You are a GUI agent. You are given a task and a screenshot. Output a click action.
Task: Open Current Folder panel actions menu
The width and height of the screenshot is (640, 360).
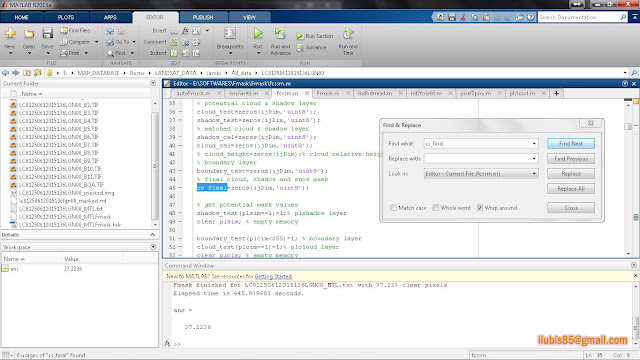[153, 83]
